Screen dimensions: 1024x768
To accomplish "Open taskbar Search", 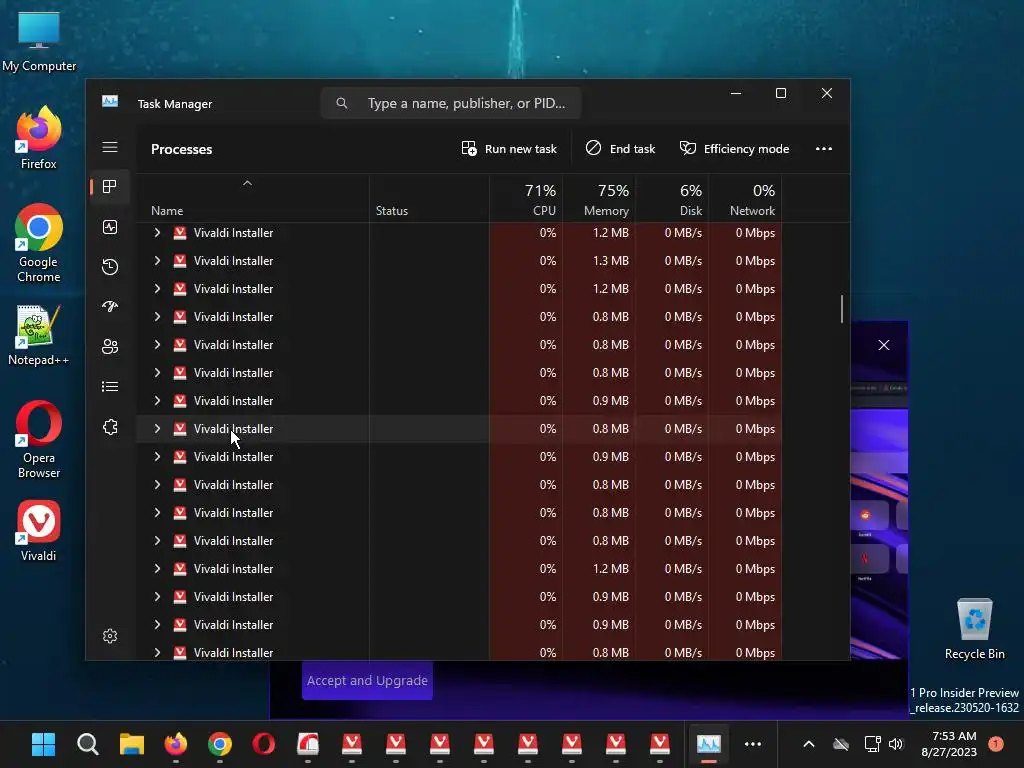I will click(88, 744).
